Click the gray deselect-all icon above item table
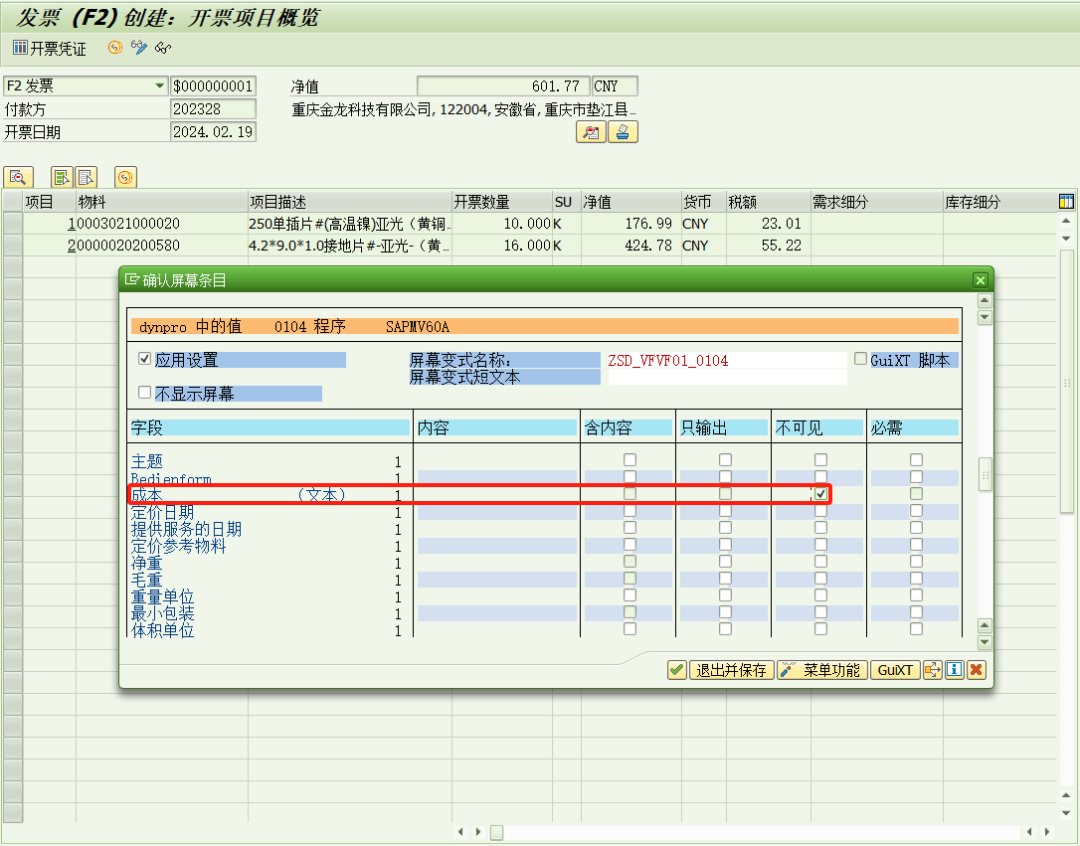The width and height of the screenshot is (1080, 846). [86, 177]
